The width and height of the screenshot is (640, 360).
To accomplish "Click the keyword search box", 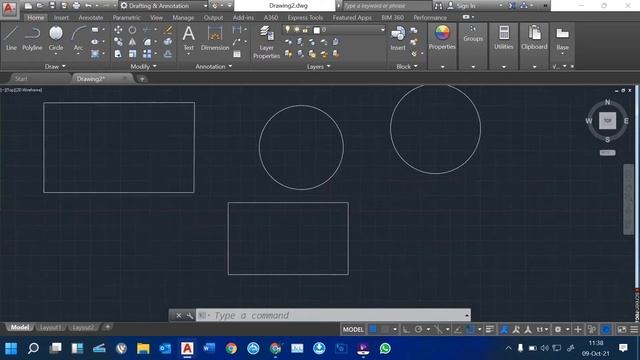I will pyautogui.click(x=386, y=6).
